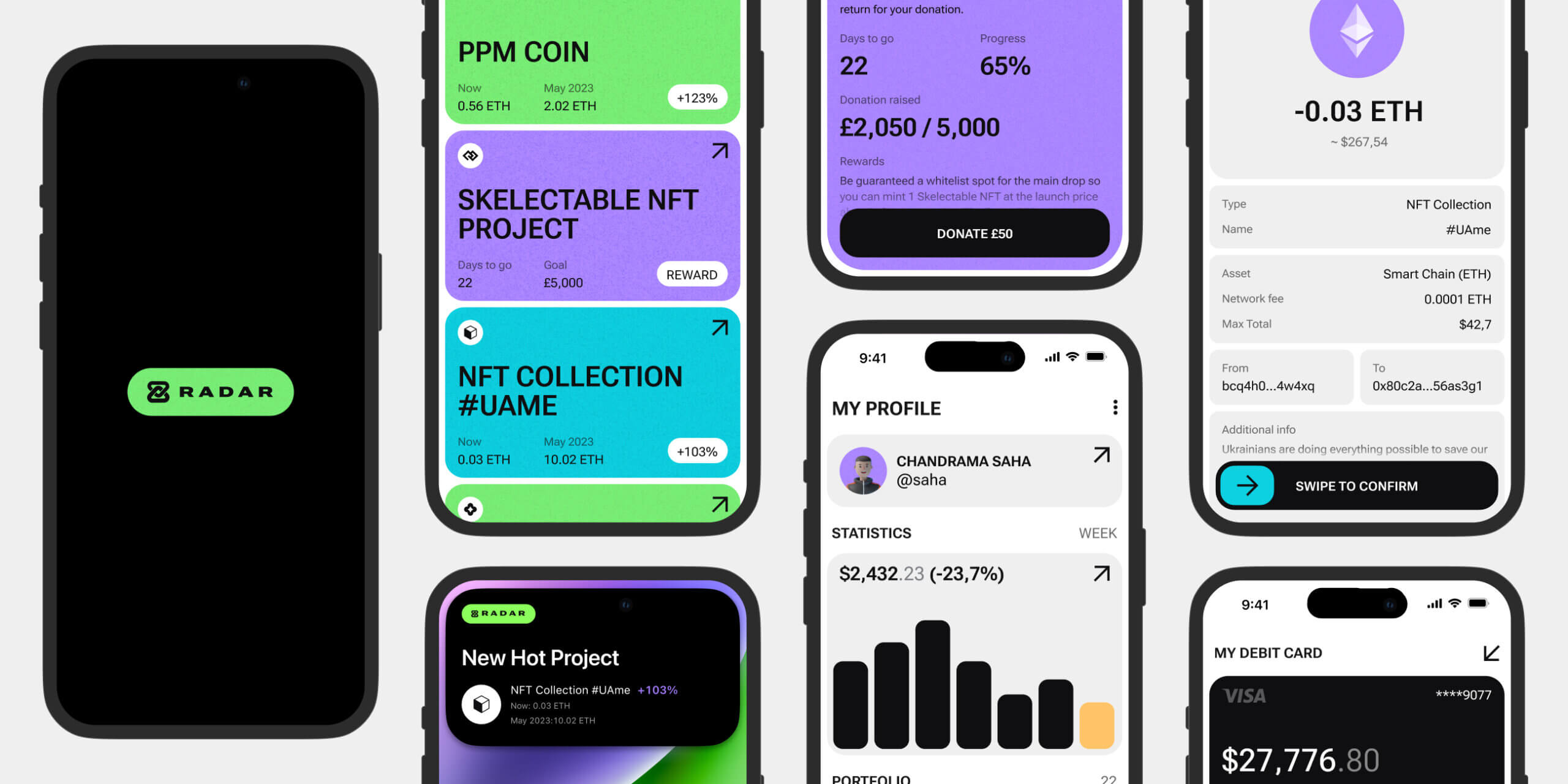1568x784 pixels.
Task: Click the NFT Collection #UAme card icon
Action: 469,333
